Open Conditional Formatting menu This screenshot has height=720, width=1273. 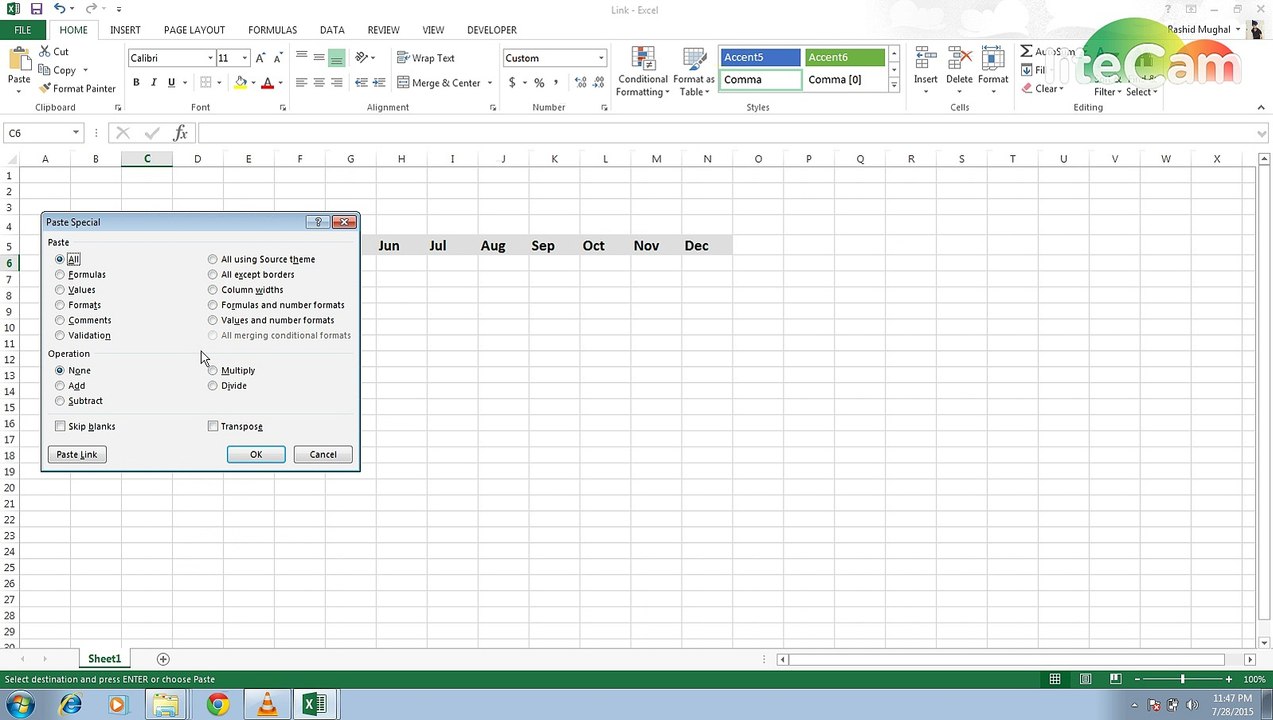[x=643, y=72]
